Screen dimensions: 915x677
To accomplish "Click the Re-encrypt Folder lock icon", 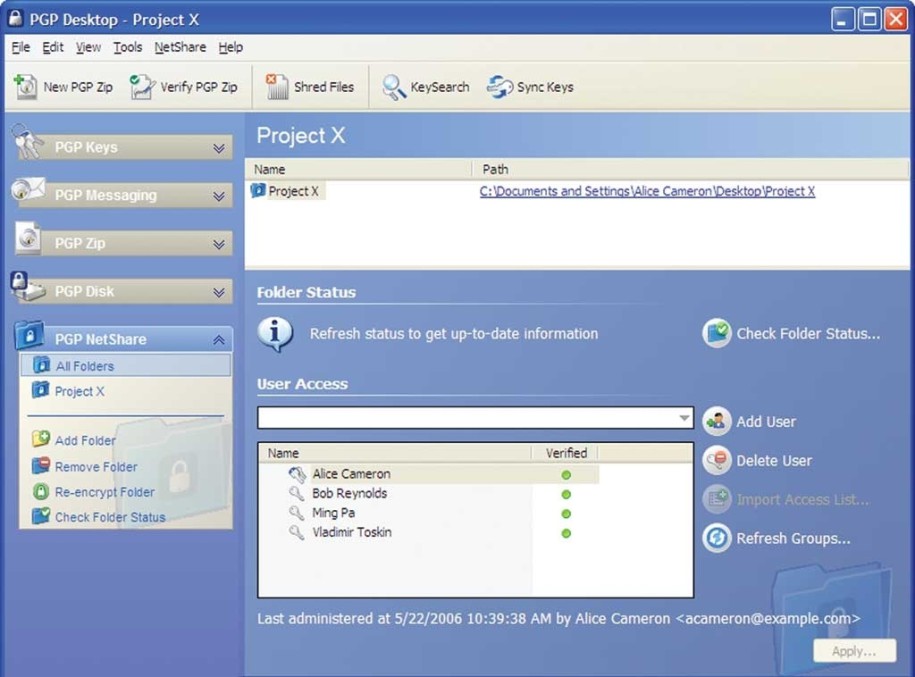I will tap(40, 491).
